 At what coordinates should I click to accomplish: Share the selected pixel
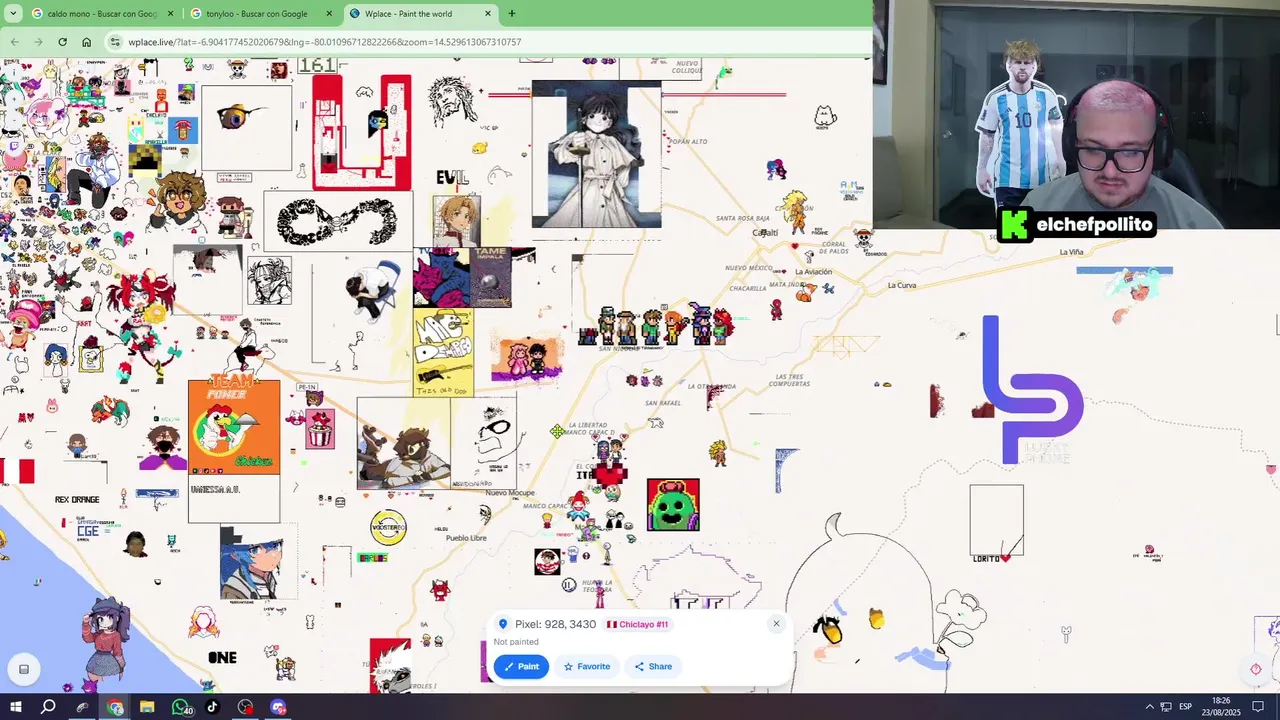[653, 666]
